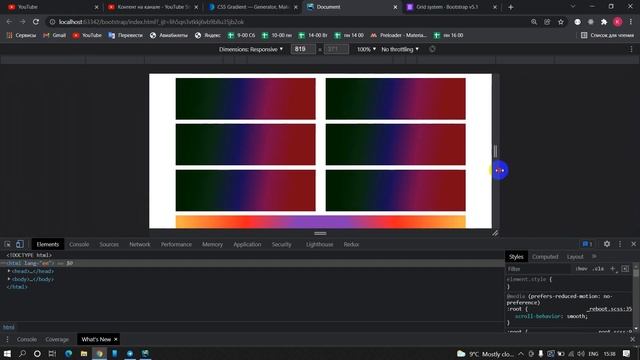Open the Preloader - Materia... bookmark
The image size is (640, 360).
point(398,36)
